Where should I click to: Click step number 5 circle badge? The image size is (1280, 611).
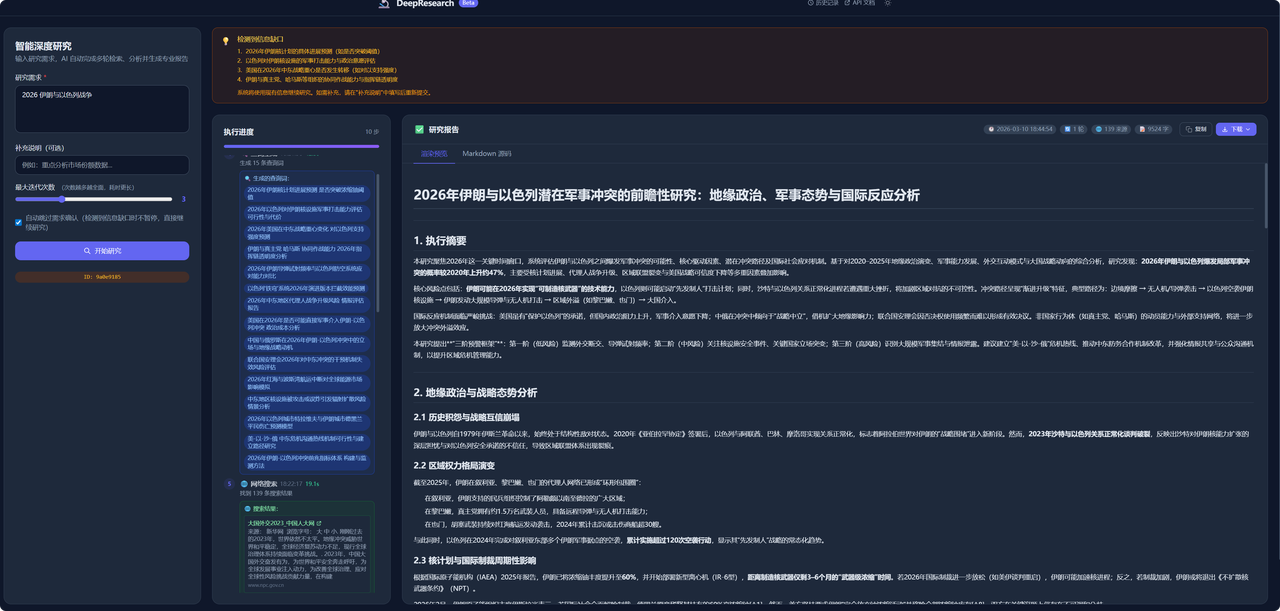coord(229,483)
